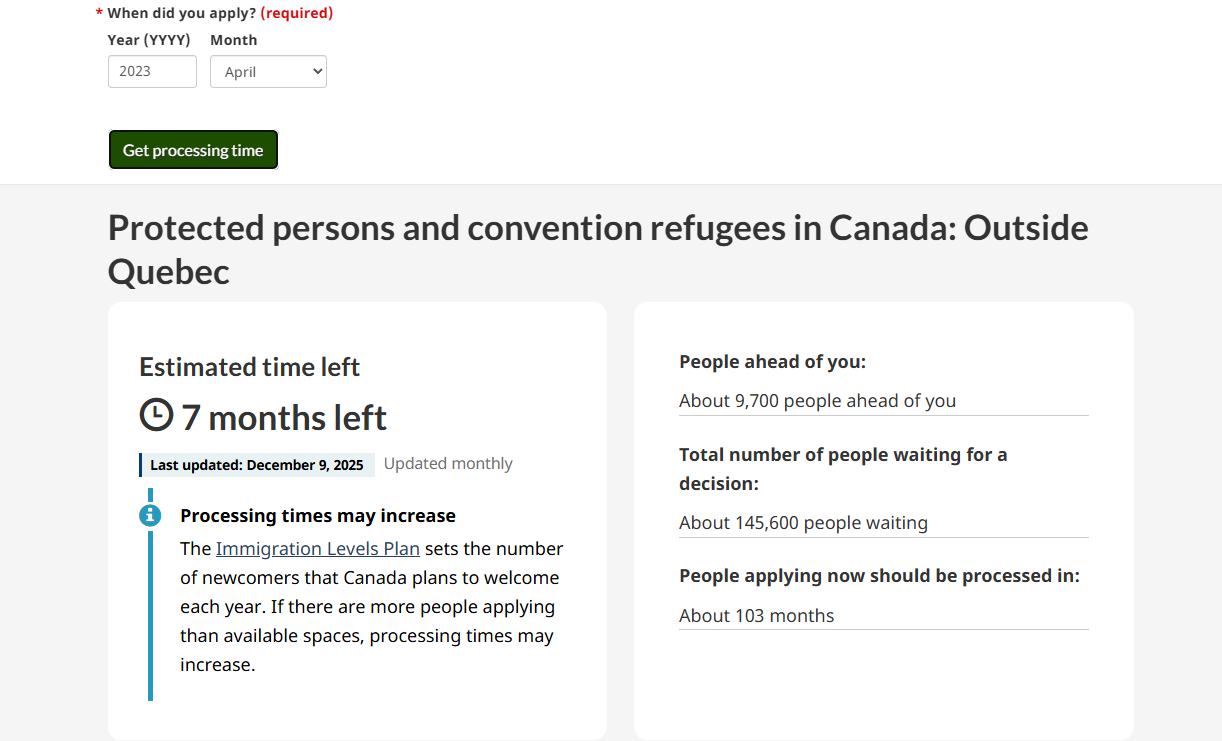Screen dimensions: 1222x741
Task: Click 'About 145,600 people waiting' value
Action: (x=803, y=523)
